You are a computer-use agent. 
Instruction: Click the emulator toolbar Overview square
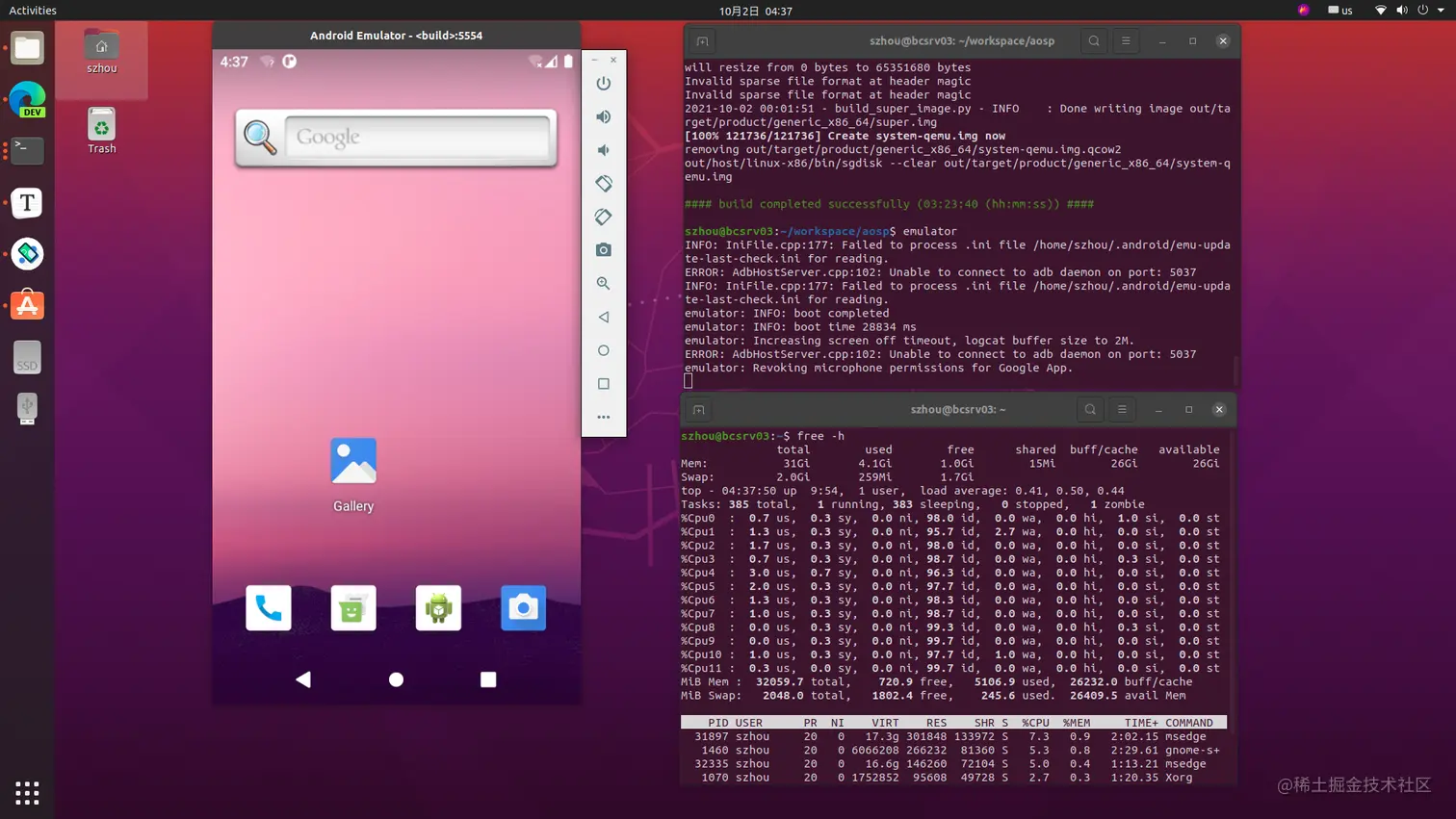tap(604, 383)
